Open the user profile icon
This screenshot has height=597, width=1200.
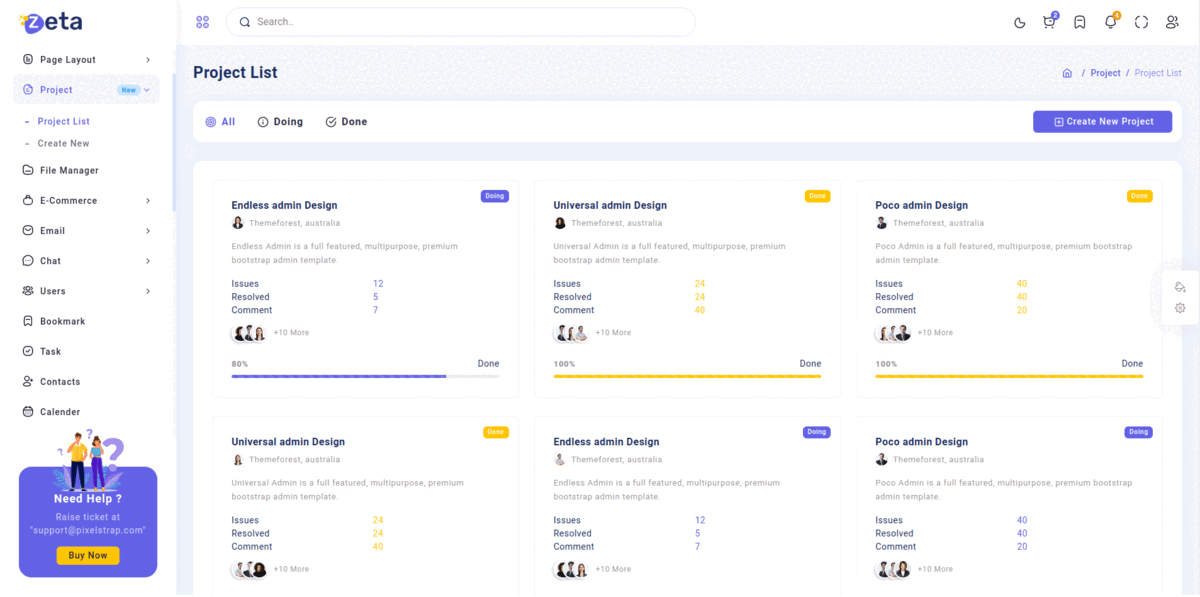(x=1172, y=22)
